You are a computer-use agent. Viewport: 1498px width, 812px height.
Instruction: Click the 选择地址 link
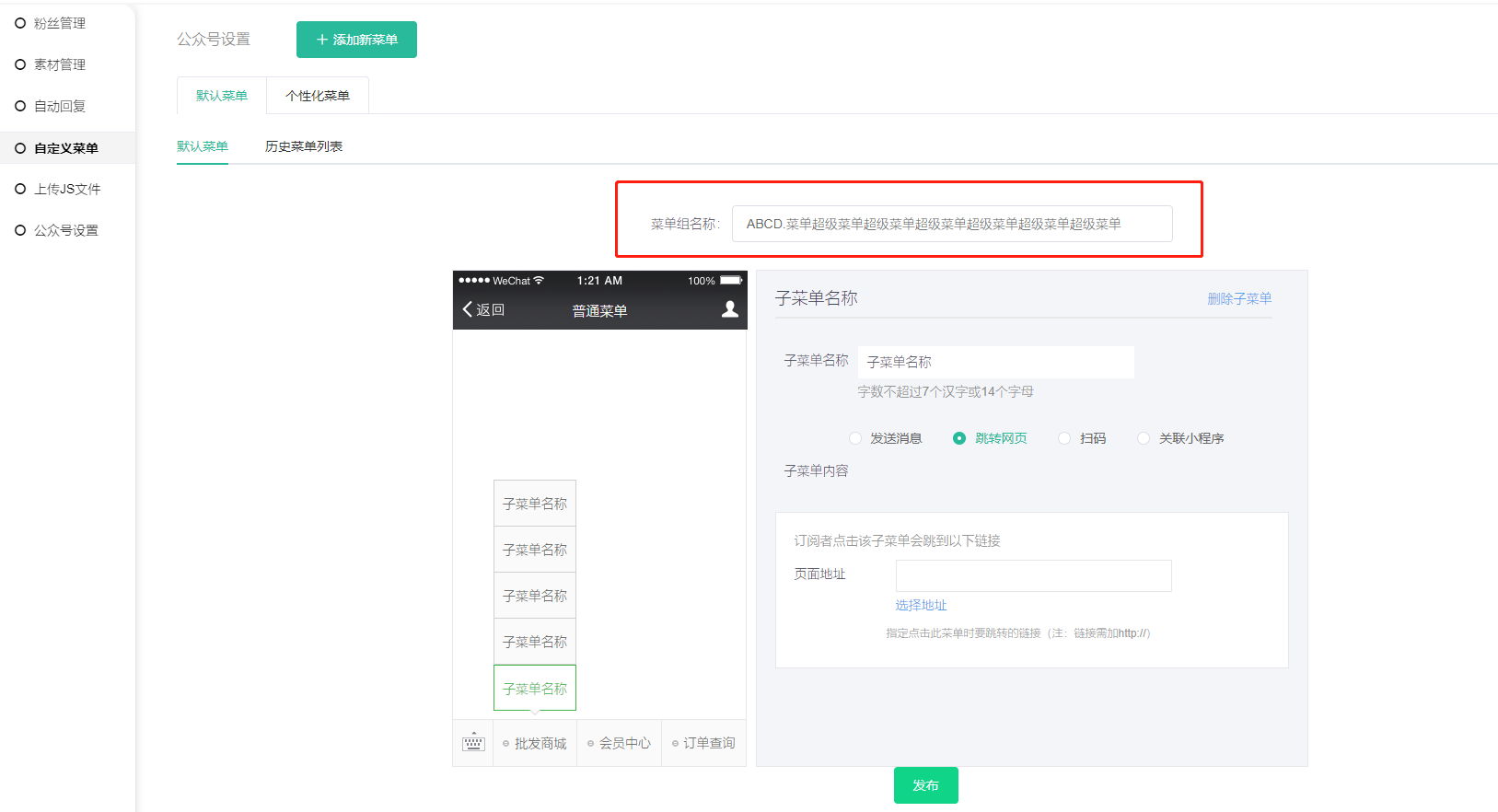[921, 605]
